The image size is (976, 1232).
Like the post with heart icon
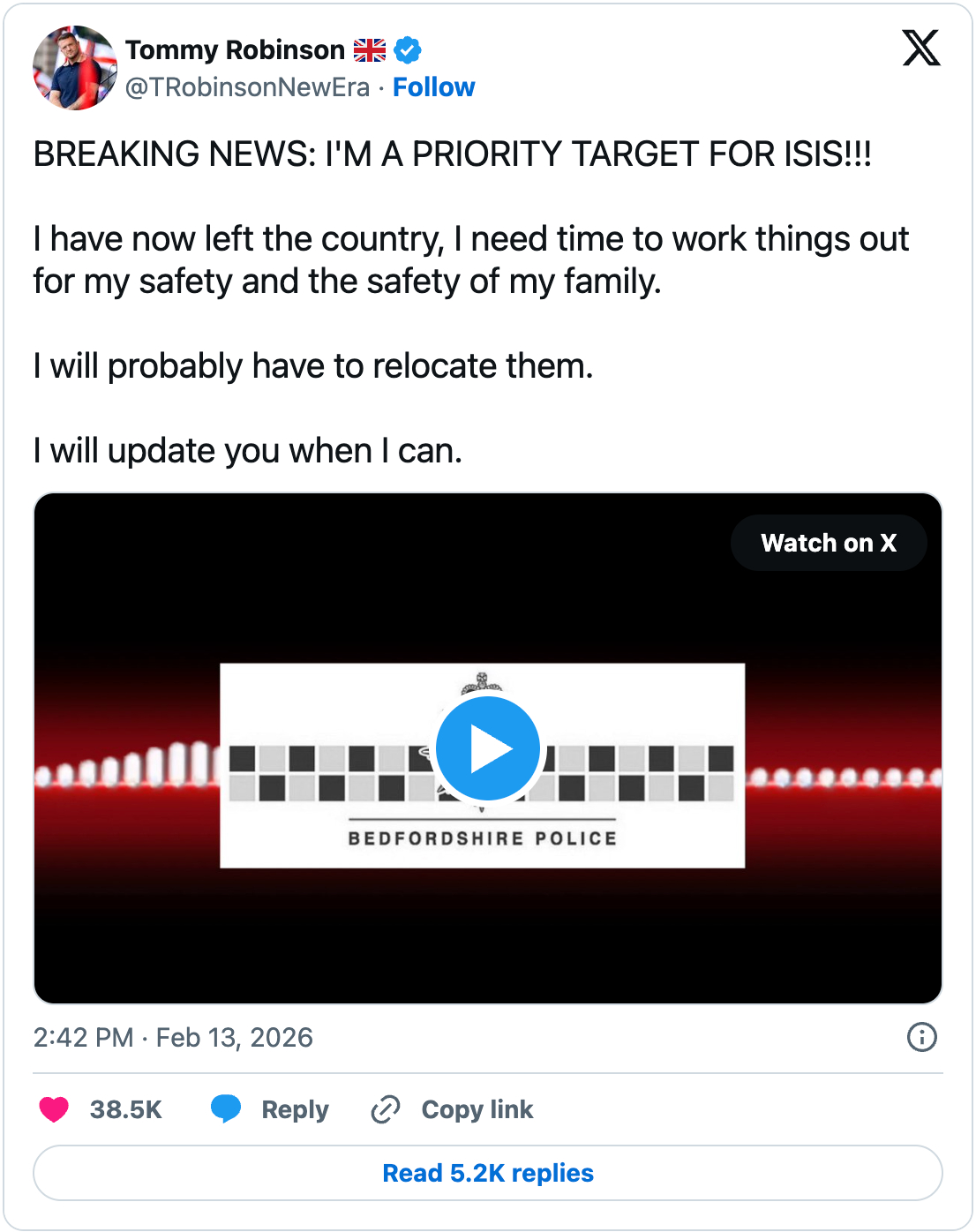(x=54, y=1109)
